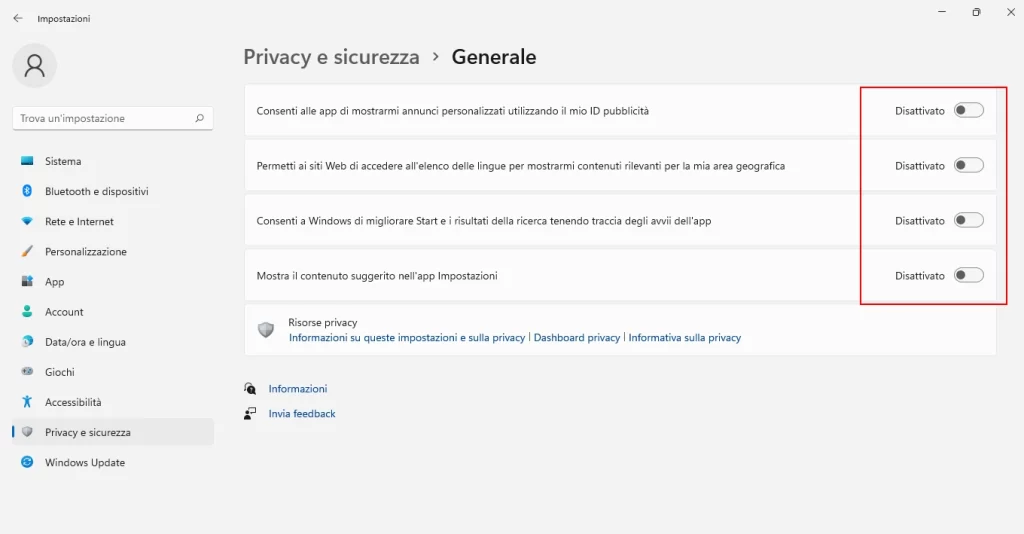
Task: Toggle the website language list access switch
Action: click(x=968, y=165)
